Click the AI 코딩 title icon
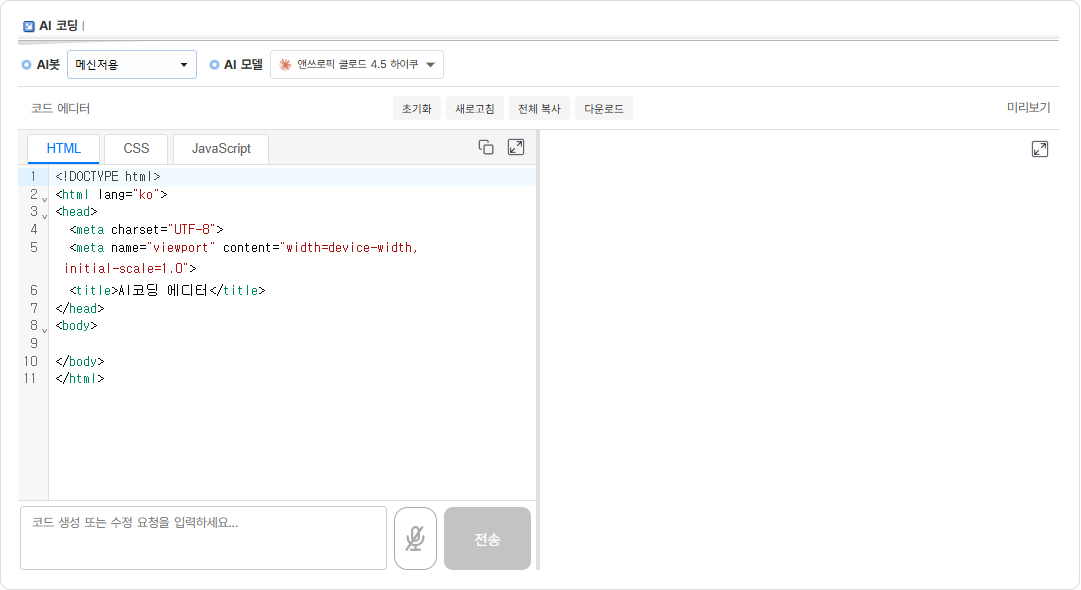 click(29, 26)
